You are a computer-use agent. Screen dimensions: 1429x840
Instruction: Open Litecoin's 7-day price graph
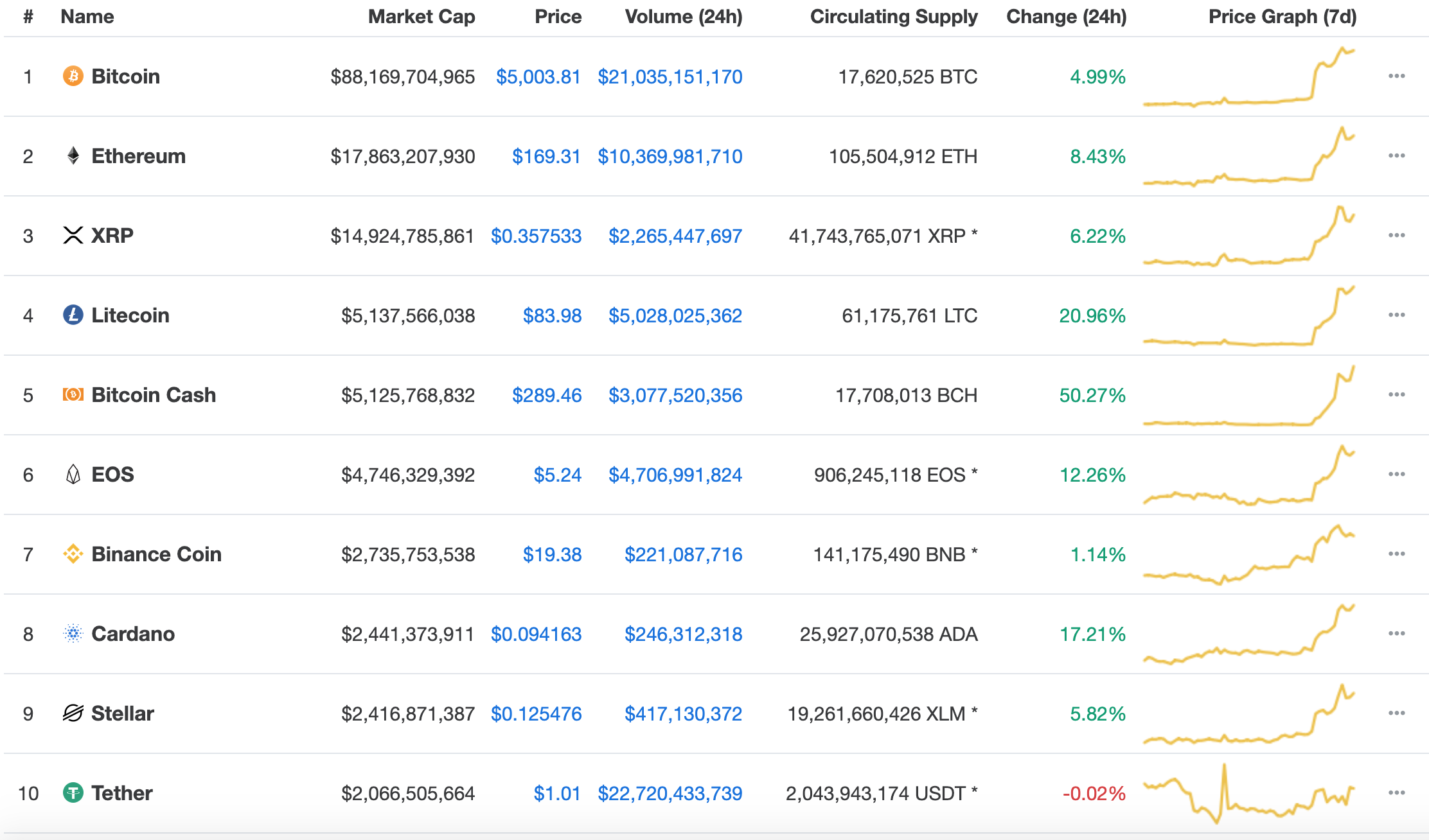tap(1249, 315)
